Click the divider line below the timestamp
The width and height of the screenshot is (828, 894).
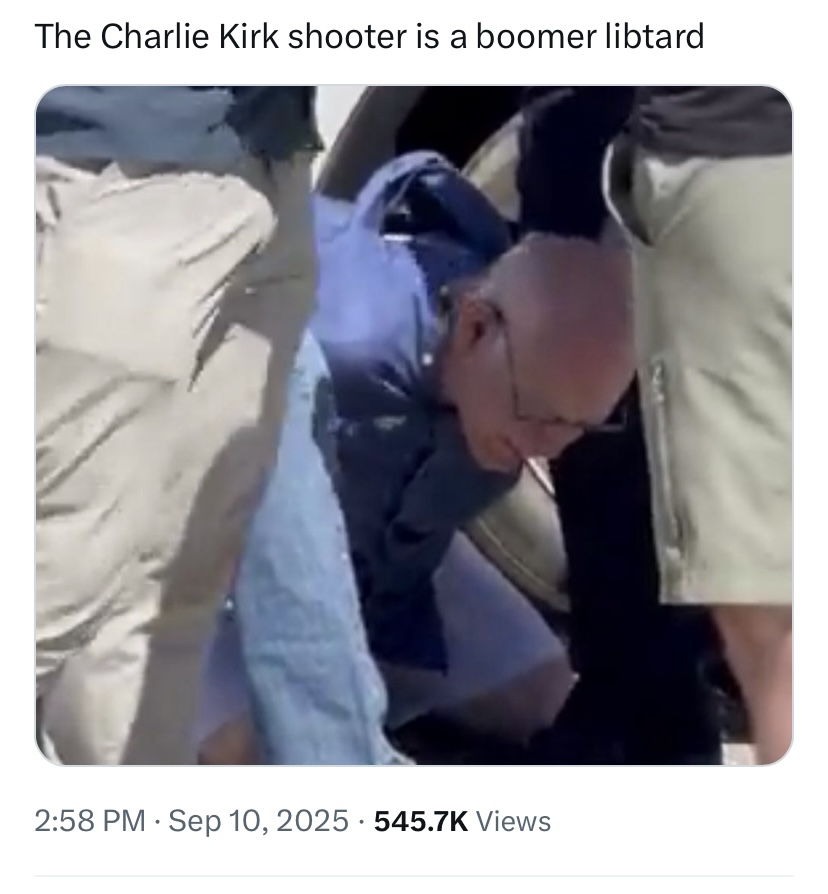pos(414,875)
